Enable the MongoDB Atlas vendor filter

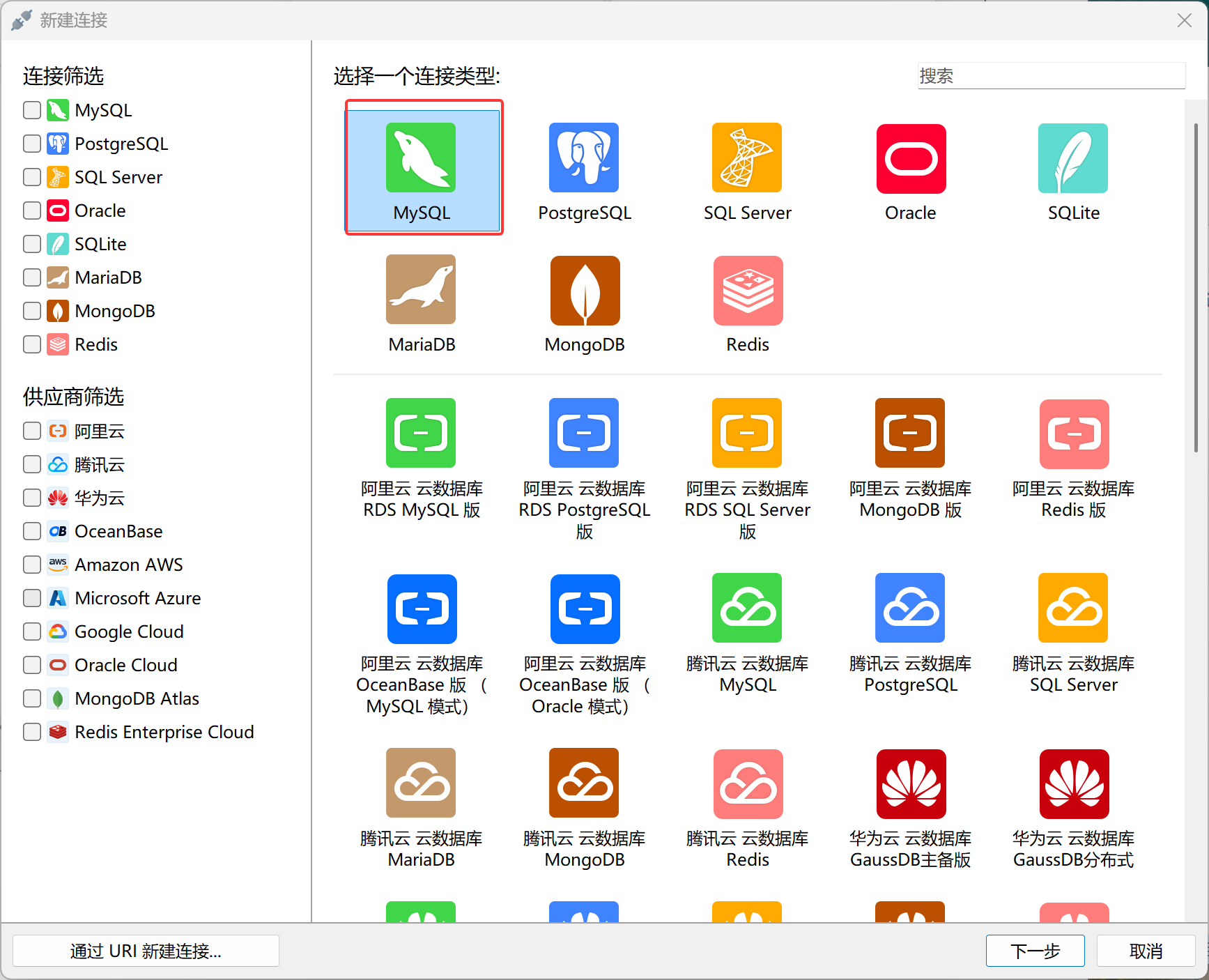[32, 698]
